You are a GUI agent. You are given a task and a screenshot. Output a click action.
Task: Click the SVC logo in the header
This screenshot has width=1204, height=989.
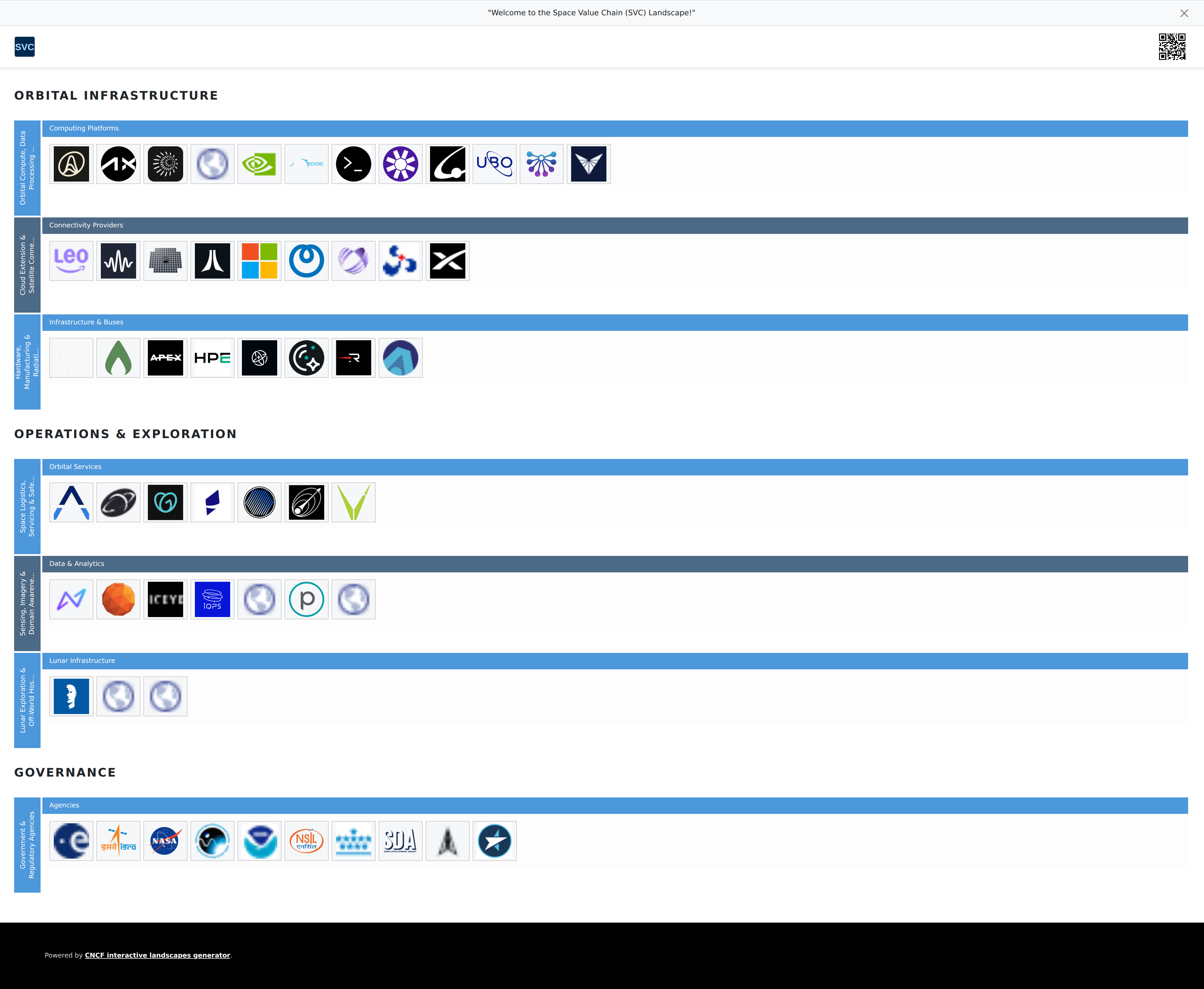point(24,47)
